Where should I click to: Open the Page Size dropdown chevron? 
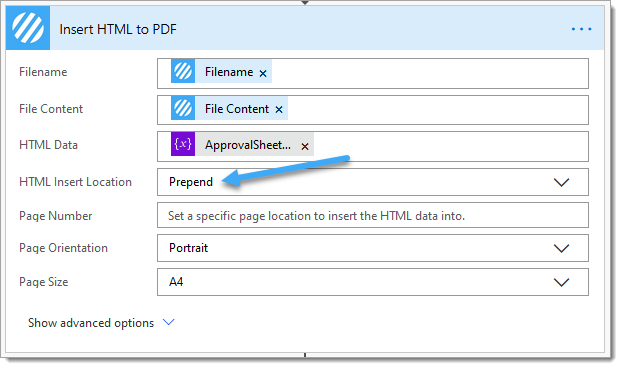(561, 282)
